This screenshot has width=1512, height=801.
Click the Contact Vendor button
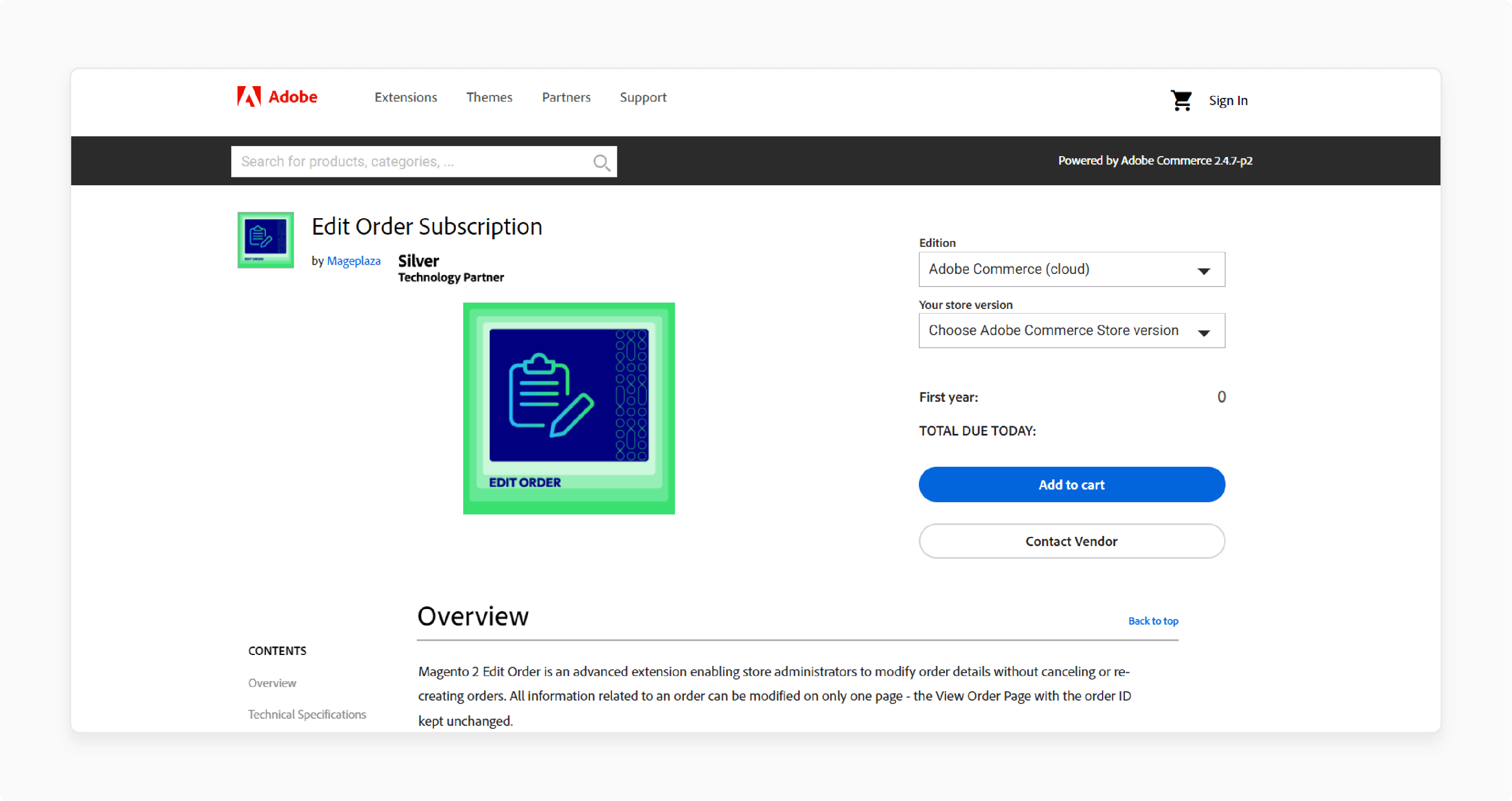point(1072,541)
